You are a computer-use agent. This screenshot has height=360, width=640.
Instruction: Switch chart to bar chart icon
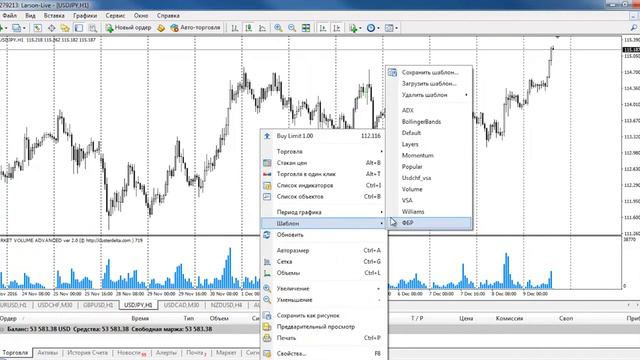pyautogui.click(x=235, y=28)
